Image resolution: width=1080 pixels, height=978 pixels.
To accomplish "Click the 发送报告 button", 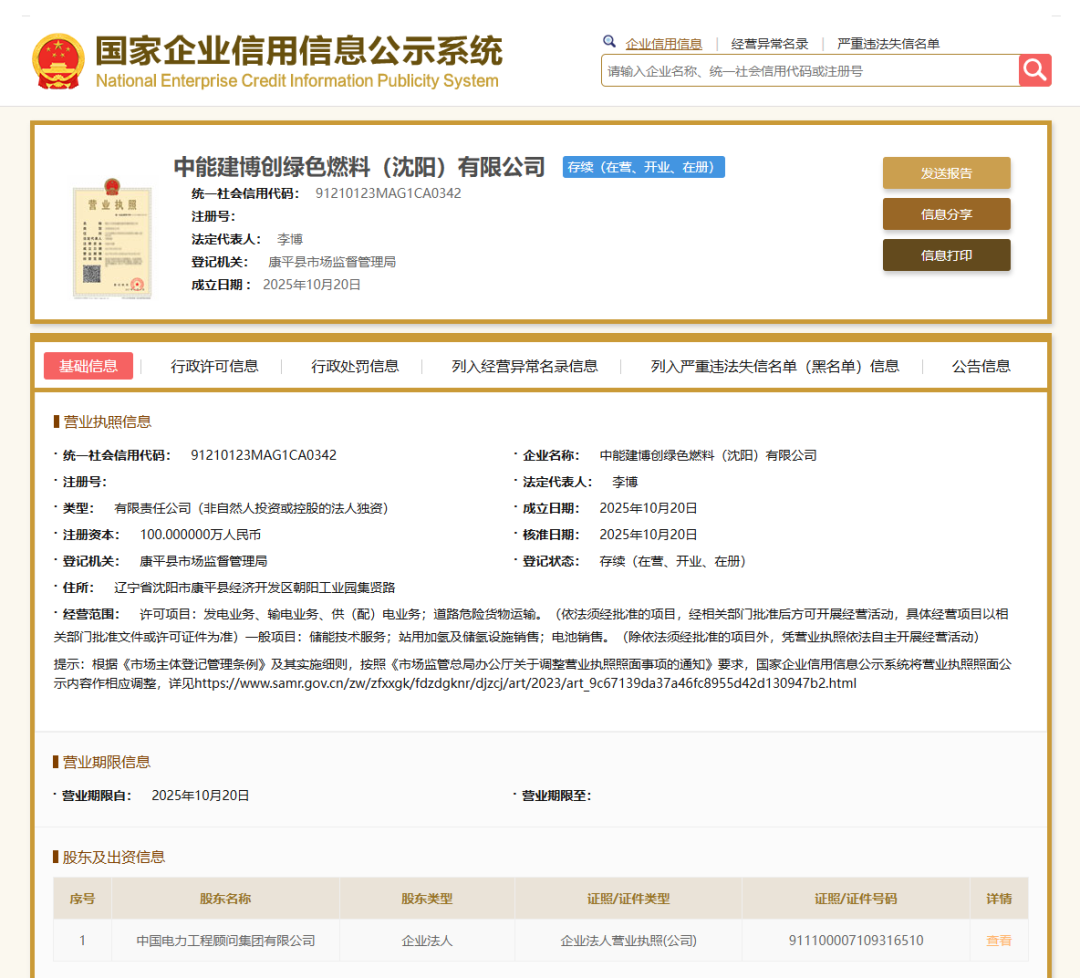I will coord(946,172).
